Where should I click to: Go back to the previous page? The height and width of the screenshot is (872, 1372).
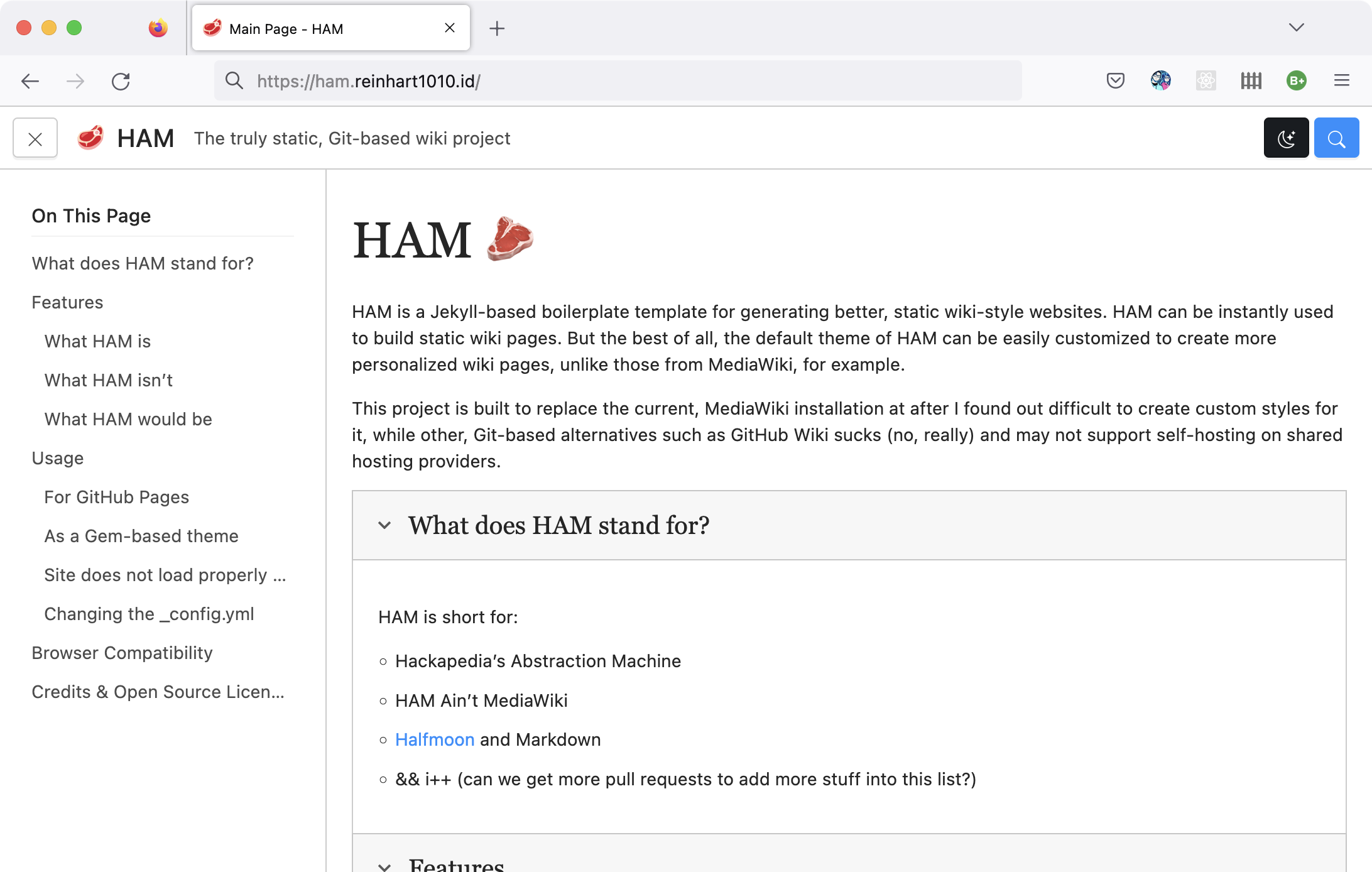pos(30,82)
